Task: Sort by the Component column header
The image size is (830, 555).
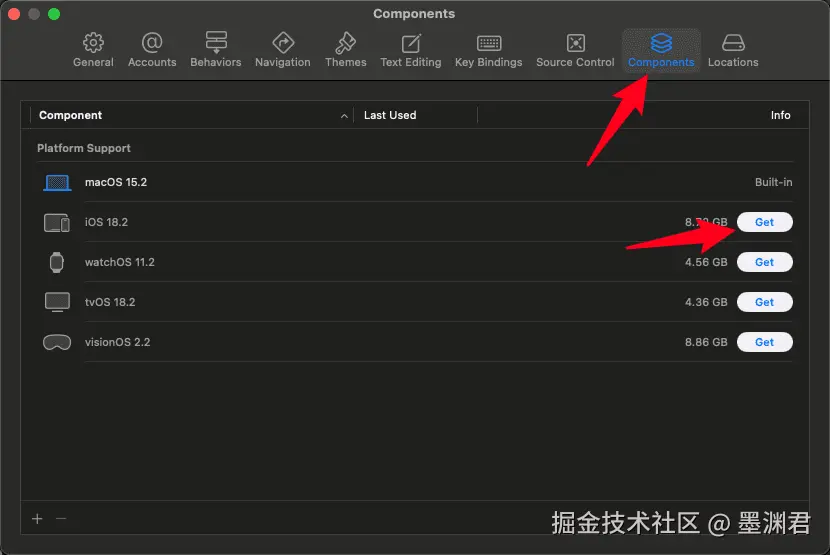Action: [x=70, y=115]
